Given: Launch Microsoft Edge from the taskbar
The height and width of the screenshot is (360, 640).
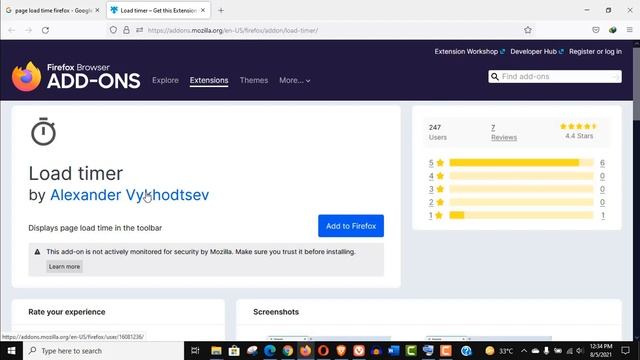Looking at the screenshot, I should point(270,351).
